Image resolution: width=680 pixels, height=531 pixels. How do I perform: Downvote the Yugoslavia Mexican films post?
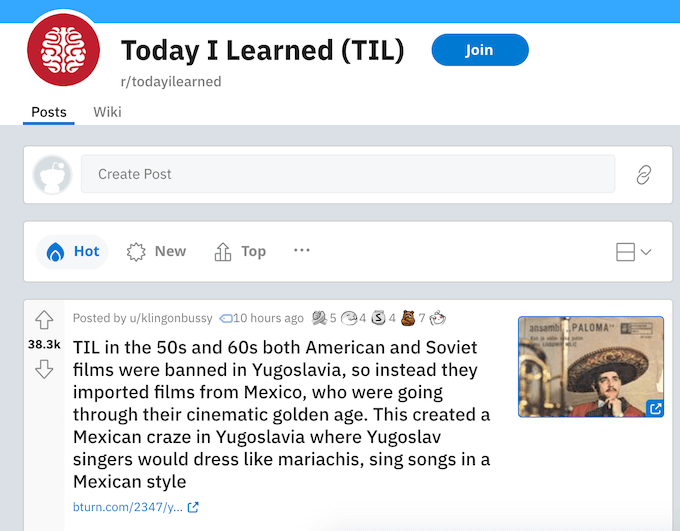click(x=43, y=369)
